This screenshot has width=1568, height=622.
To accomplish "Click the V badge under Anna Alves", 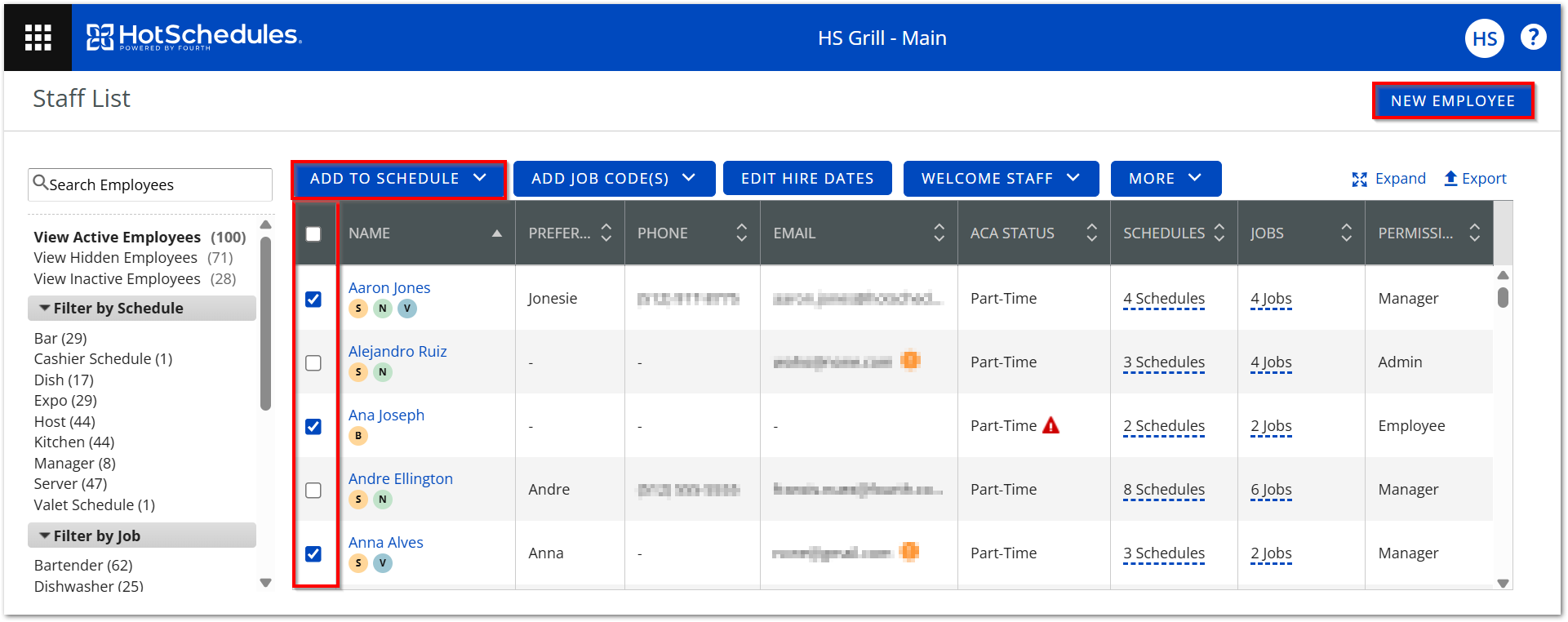I will 382,563.
